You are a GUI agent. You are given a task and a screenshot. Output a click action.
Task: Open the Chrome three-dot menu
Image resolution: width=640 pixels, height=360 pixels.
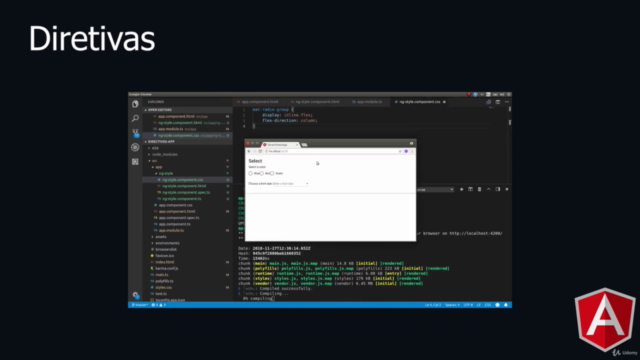[412, 151]
